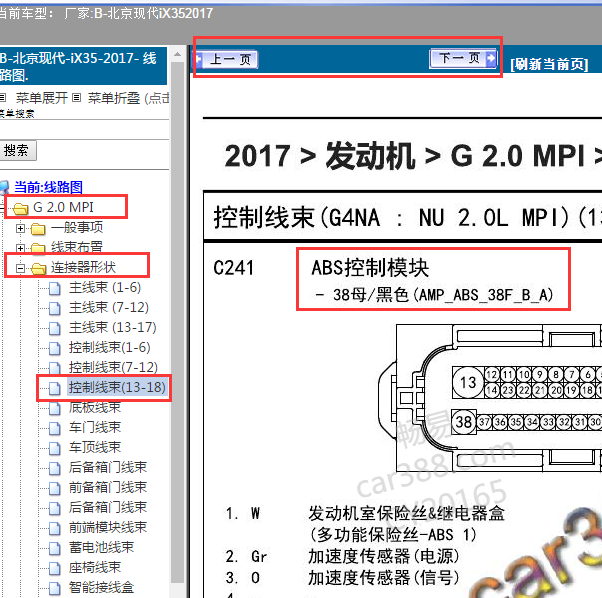602x598 pixels.
Task: Click 菜单折叠 to collapse all menus
Action: 114,98
